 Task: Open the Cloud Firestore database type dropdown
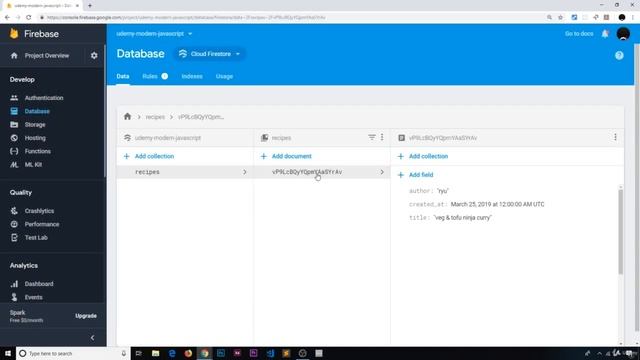(210, 54)
